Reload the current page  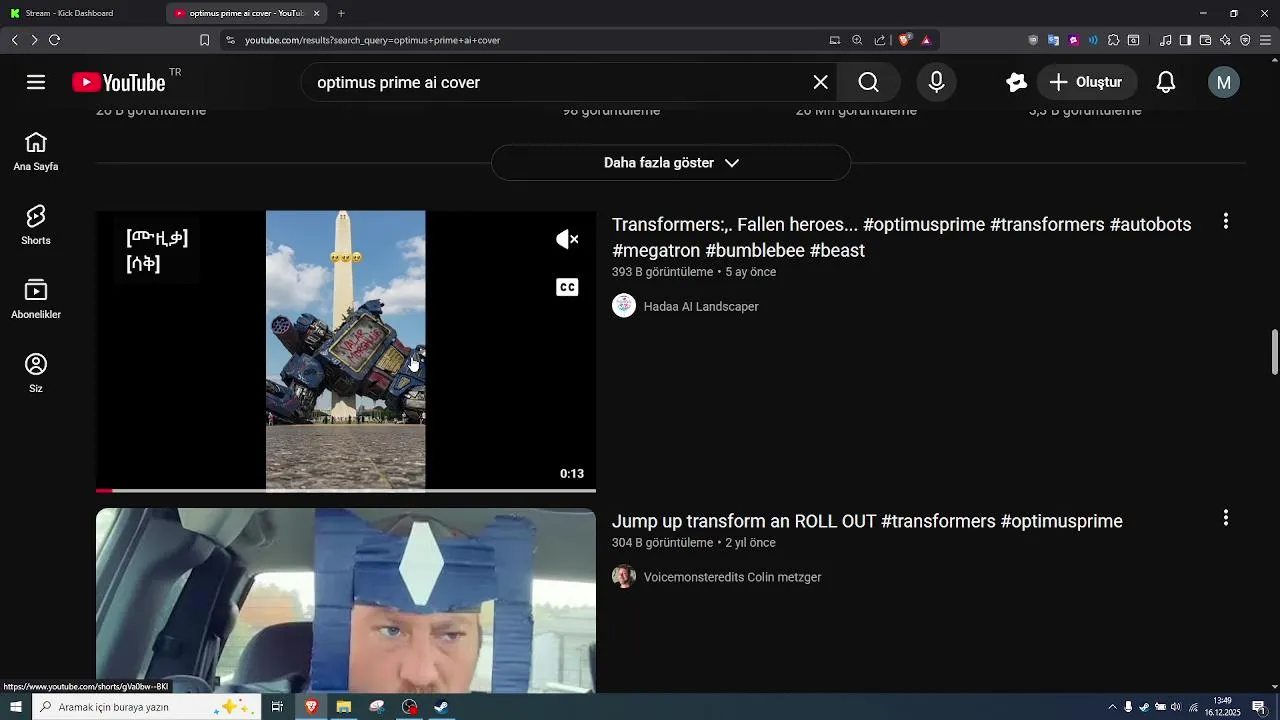pos(54,40)
